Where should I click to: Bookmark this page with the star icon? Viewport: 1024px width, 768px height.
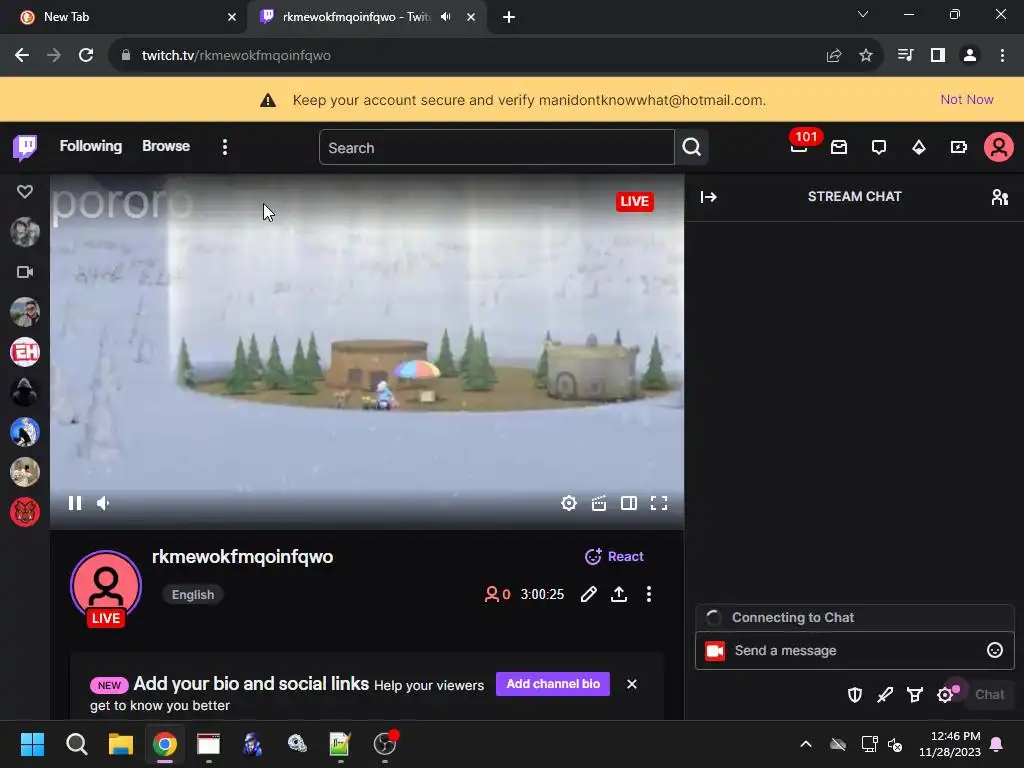(866, 56)
